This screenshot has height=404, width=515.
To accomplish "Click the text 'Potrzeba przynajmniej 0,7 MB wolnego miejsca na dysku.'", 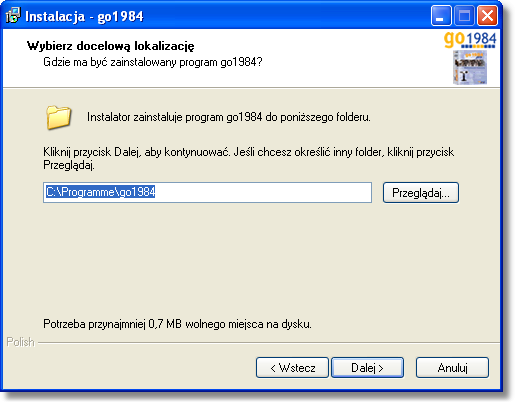I will (177, 324).
